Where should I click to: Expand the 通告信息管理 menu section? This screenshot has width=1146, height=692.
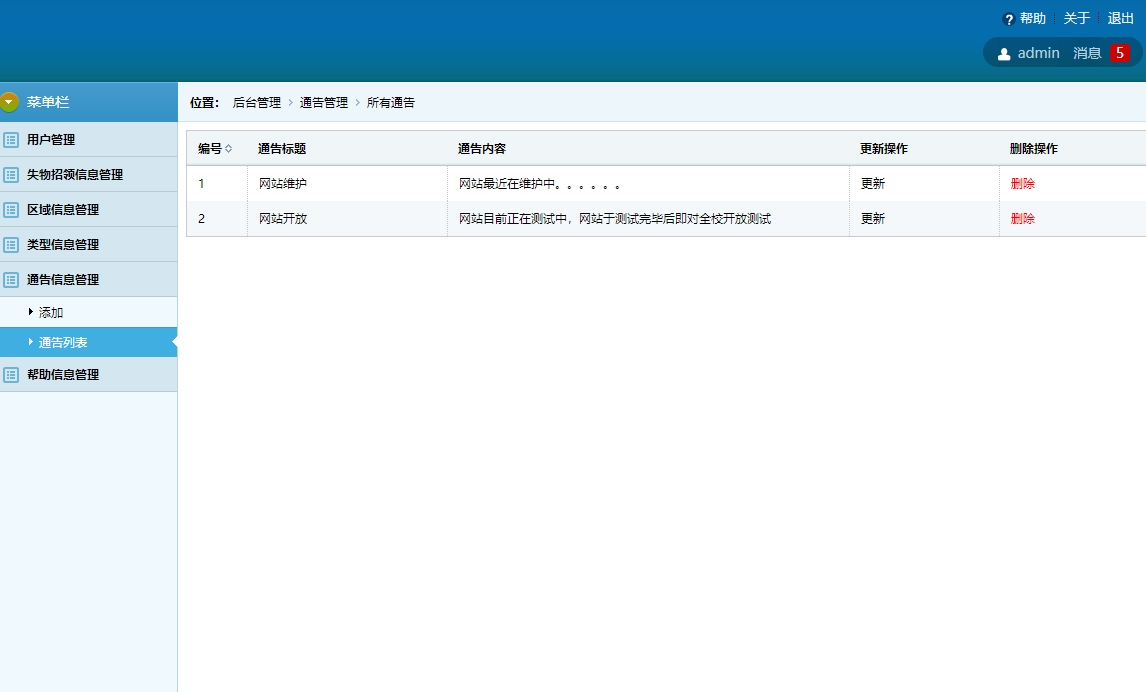[64, 279]
